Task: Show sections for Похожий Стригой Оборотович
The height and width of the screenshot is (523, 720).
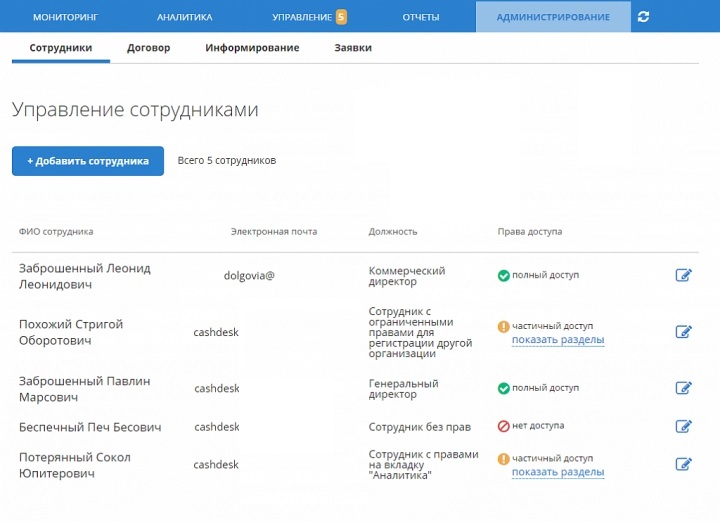Action: (558, 340)
